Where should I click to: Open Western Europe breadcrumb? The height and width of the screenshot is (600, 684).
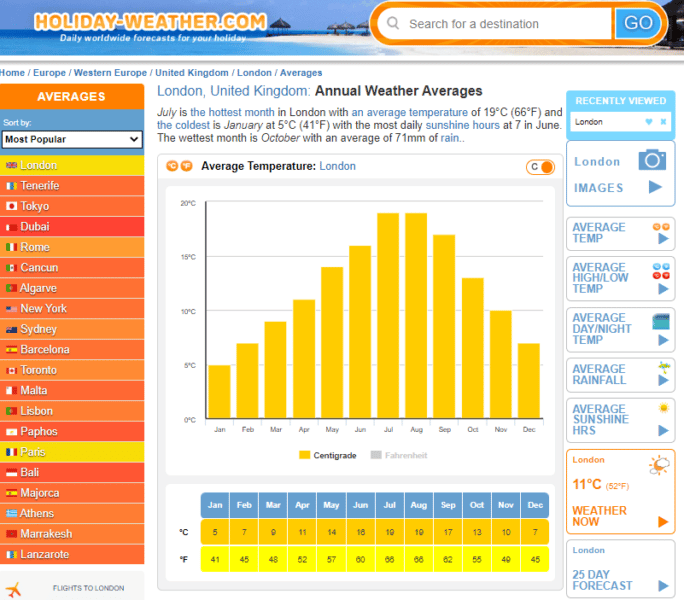110,73
